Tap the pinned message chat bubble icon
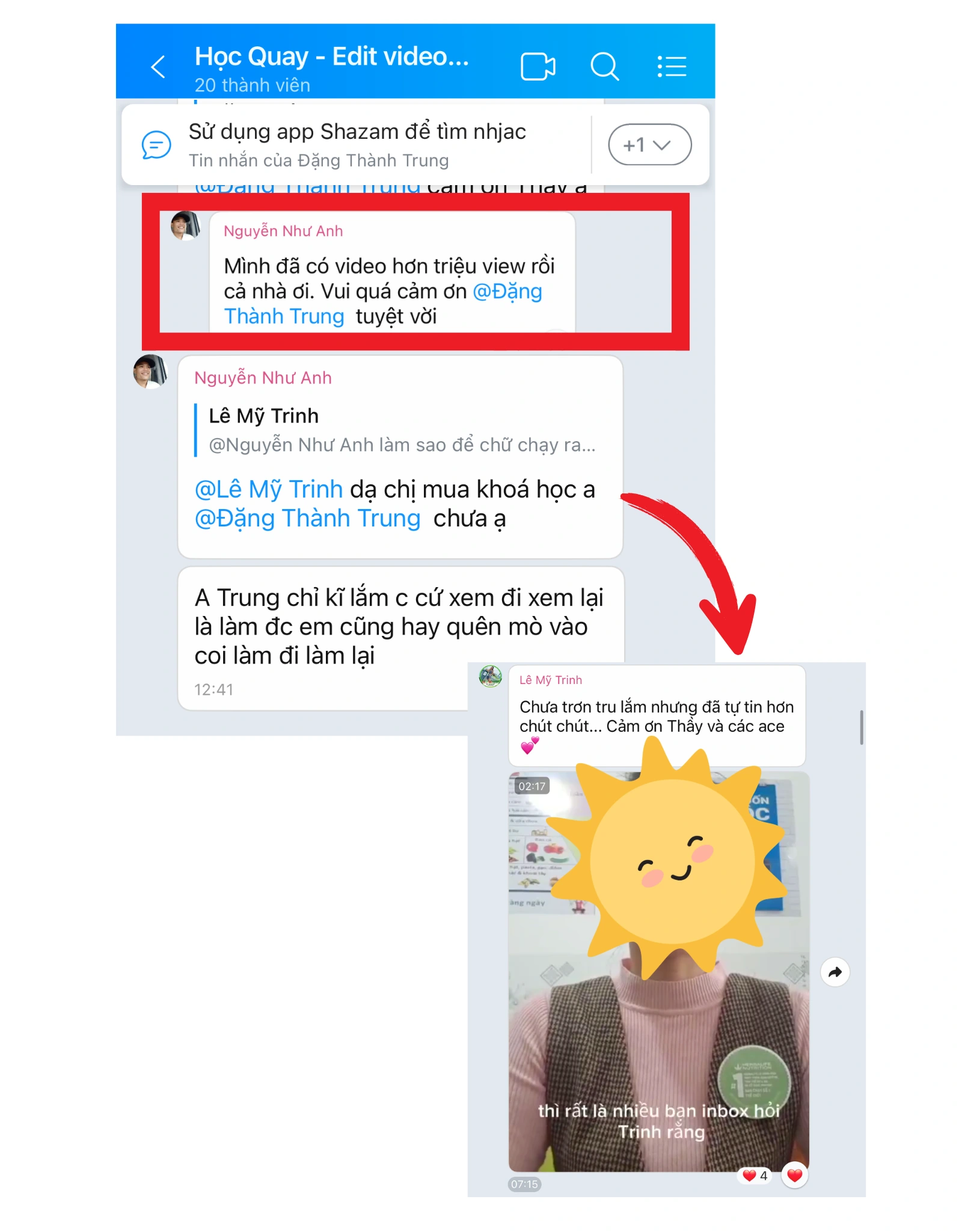962x1232 pixels. [x=156, y=145]
